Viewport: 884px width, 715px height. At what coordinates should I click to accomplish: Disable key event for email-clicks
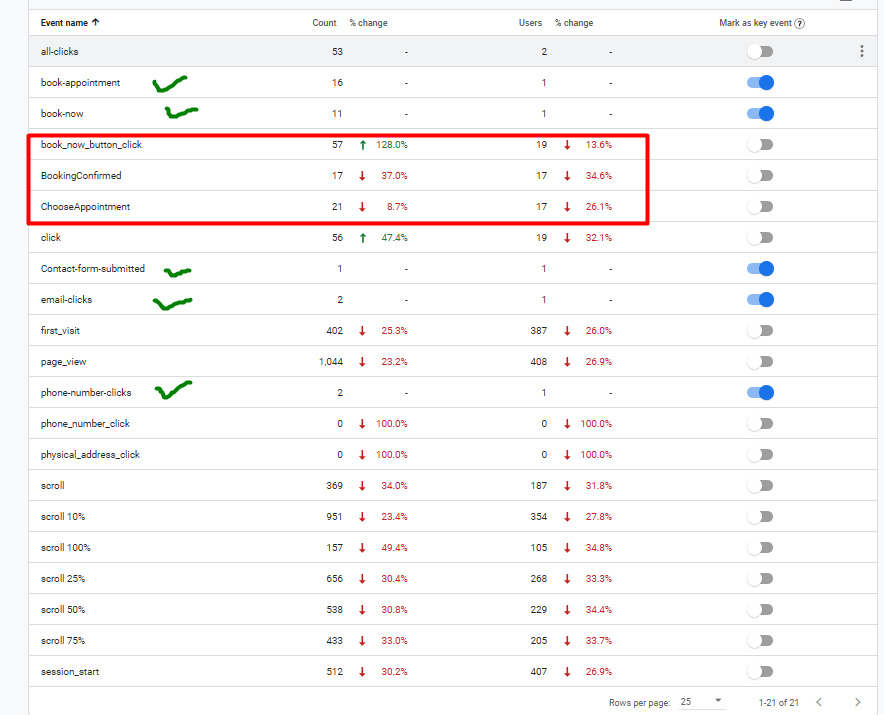click(x=760, y=300)
